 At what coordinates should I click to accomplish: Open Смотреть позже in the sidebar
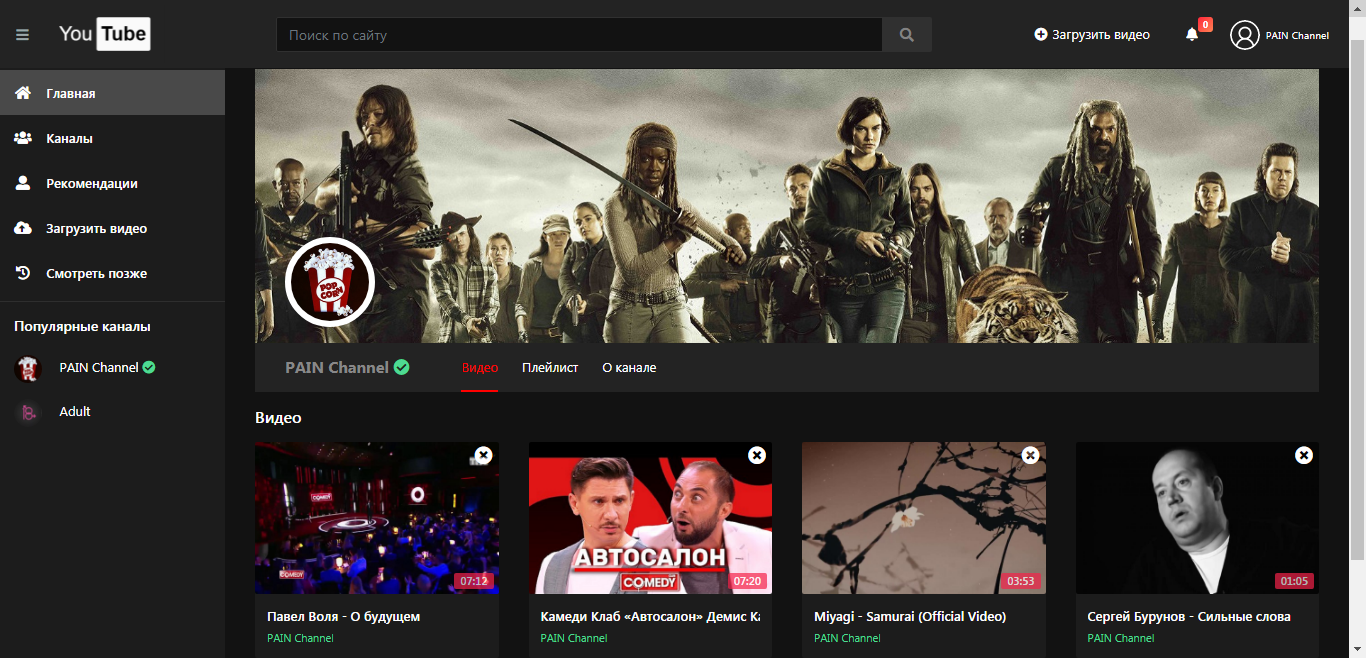pos(112,273)
